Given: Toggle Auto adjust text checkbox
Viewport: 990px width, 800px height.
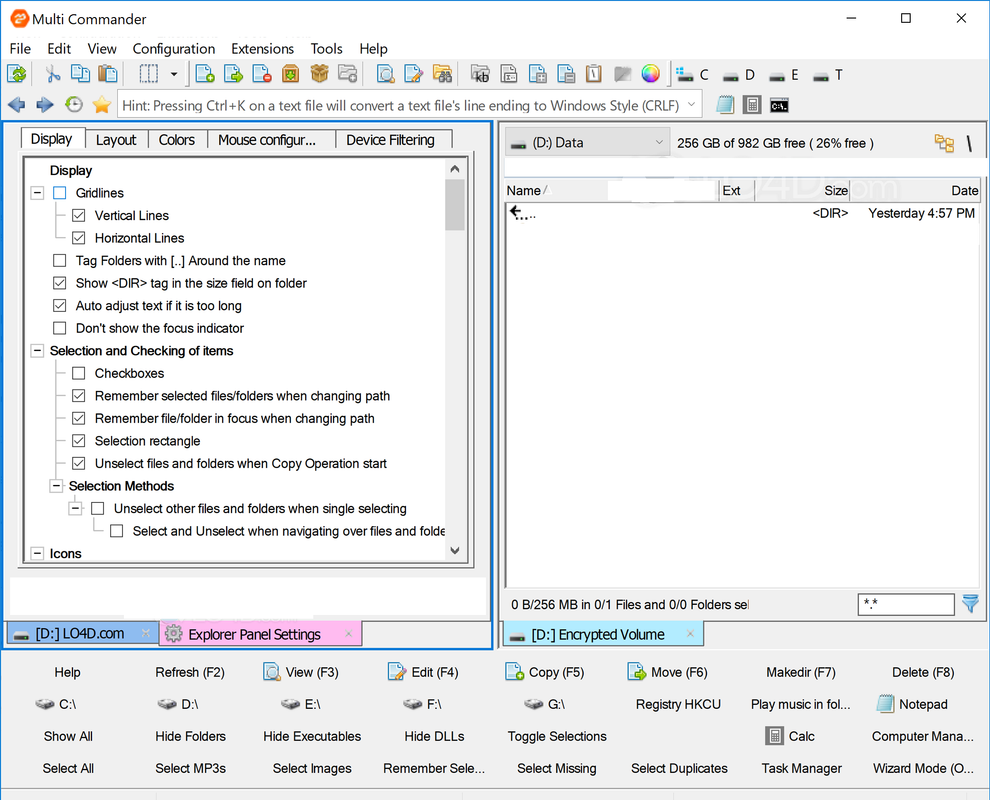Looking at the screenshot, I should tap(59, 306).
